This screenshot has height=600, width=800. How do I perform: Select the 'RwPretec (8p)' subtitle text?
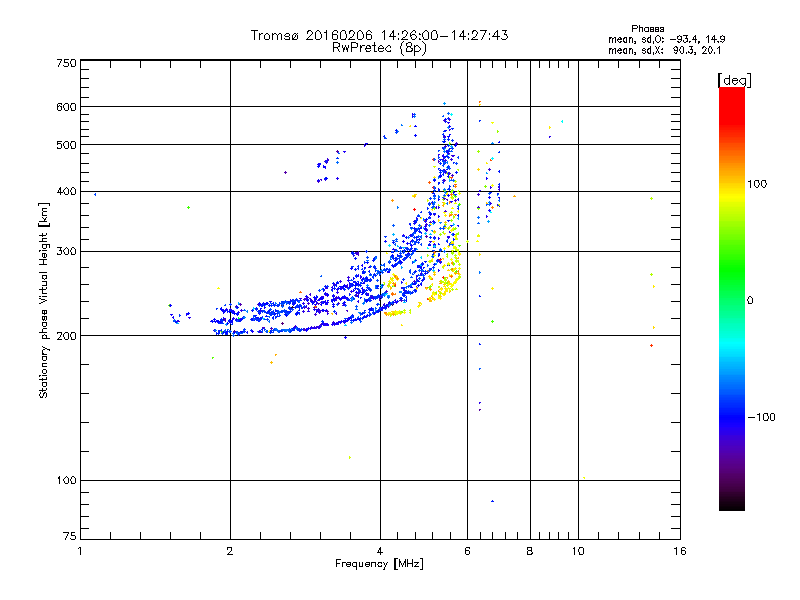[379, 48]
